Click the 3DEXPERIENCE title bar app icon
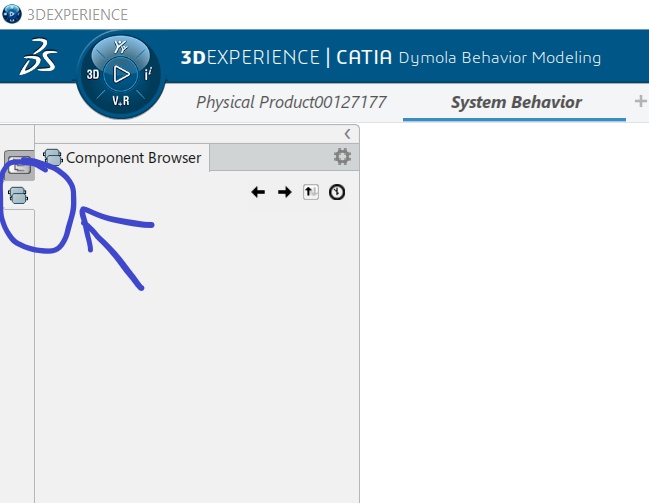 coord(12,14)
